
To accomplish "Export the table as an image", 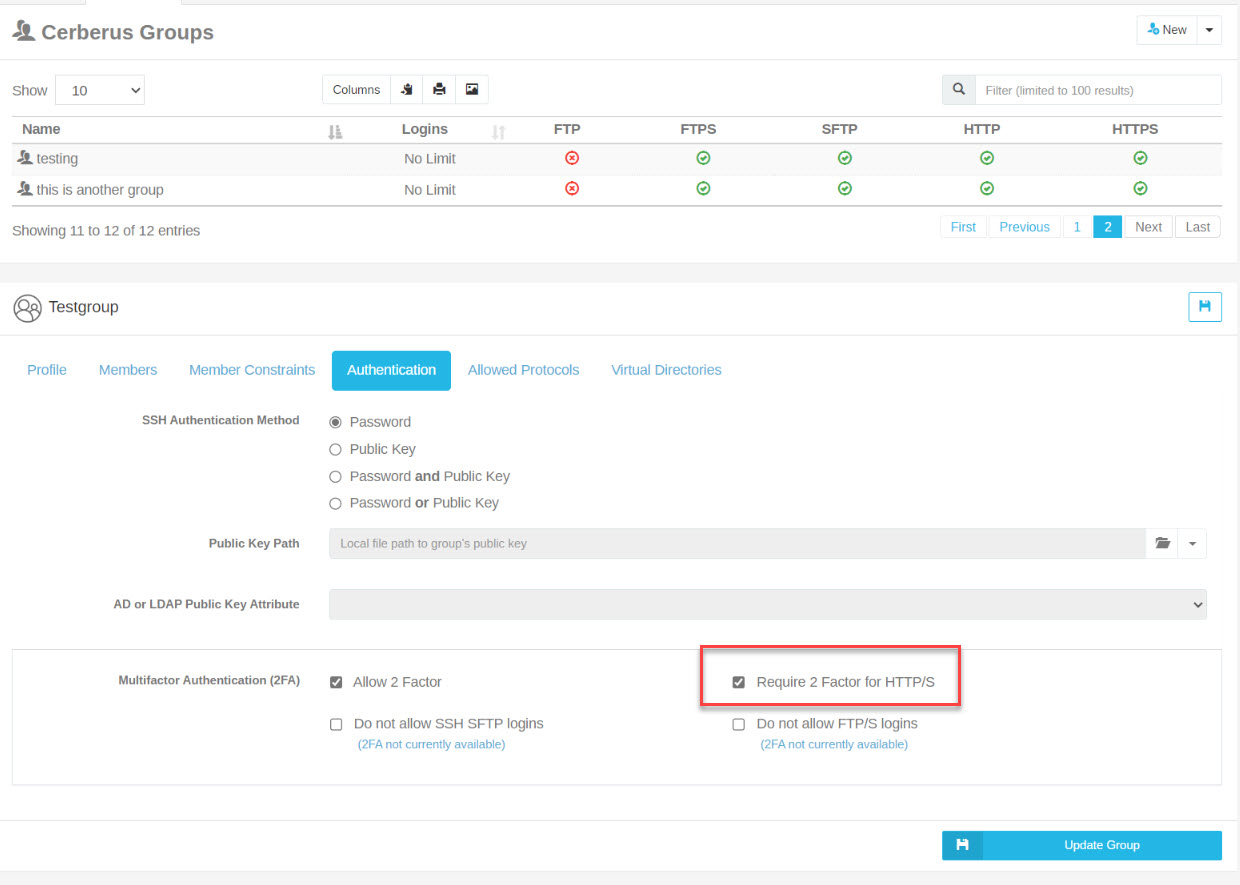I will [471, 89].
